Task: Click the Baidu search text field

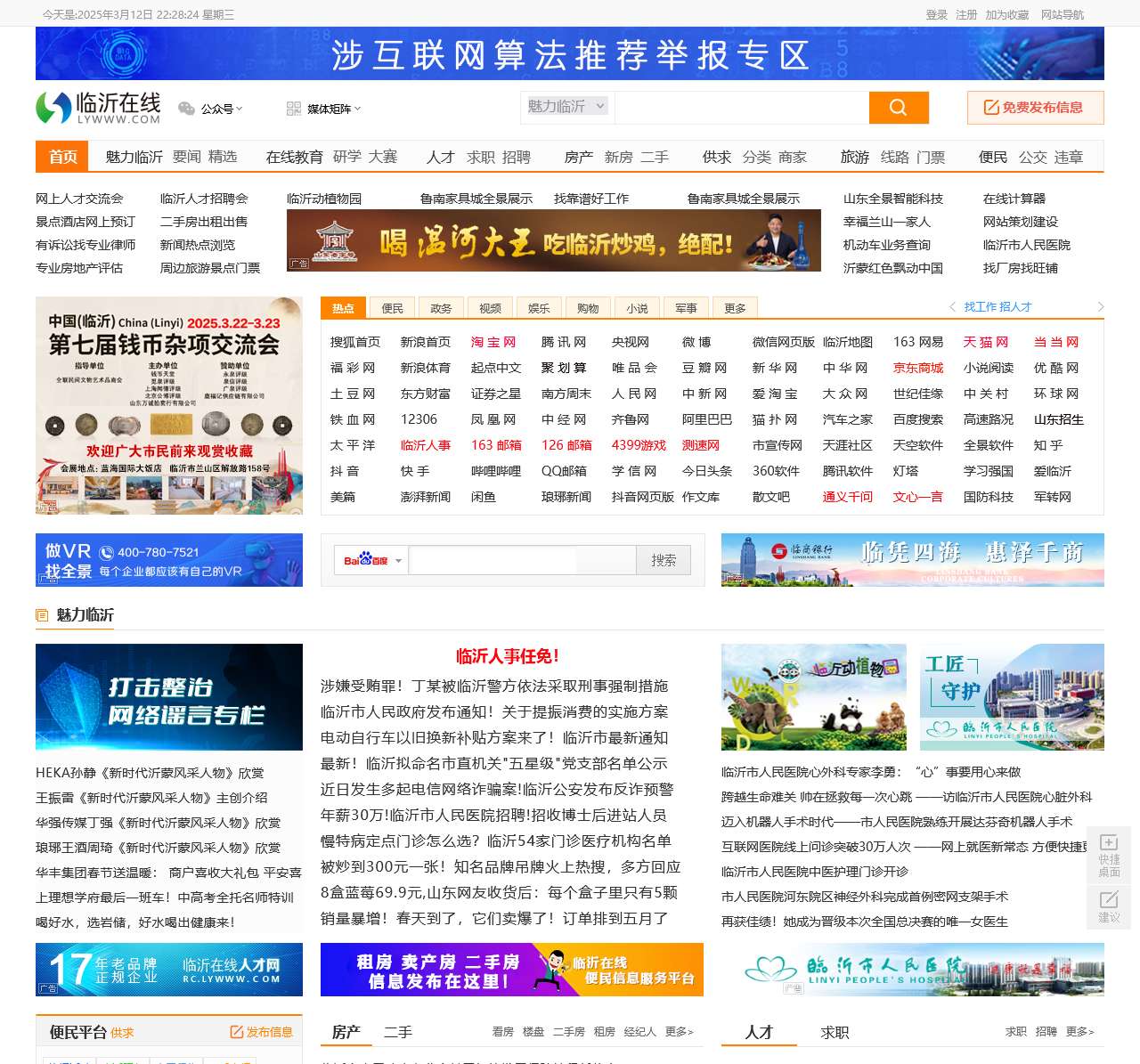Action: 523,560
